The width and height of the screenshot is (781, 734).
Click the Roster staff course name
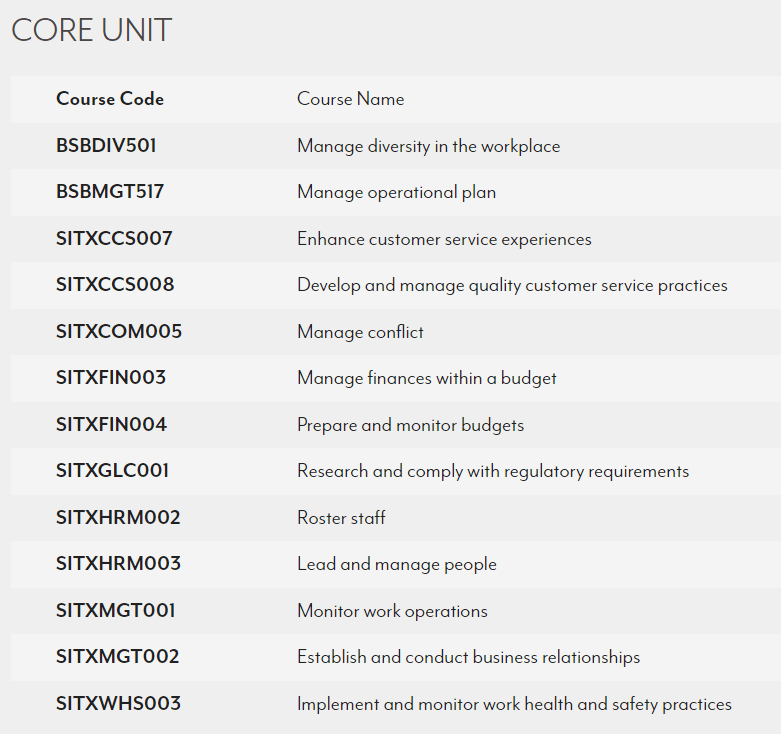341,518
